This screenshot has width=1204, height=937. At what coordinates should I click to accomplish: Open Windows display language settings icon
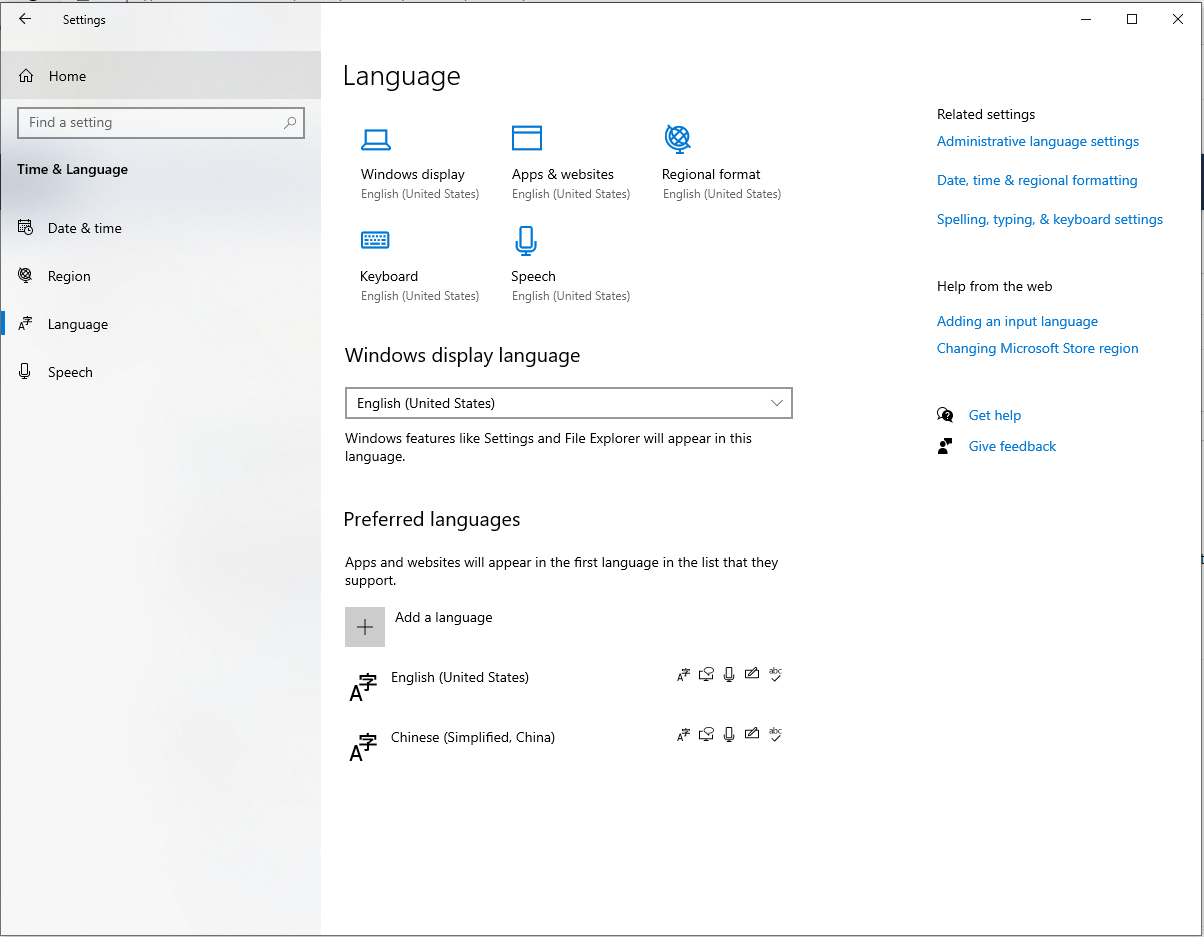pyautogui.click(x=375, y=140)
